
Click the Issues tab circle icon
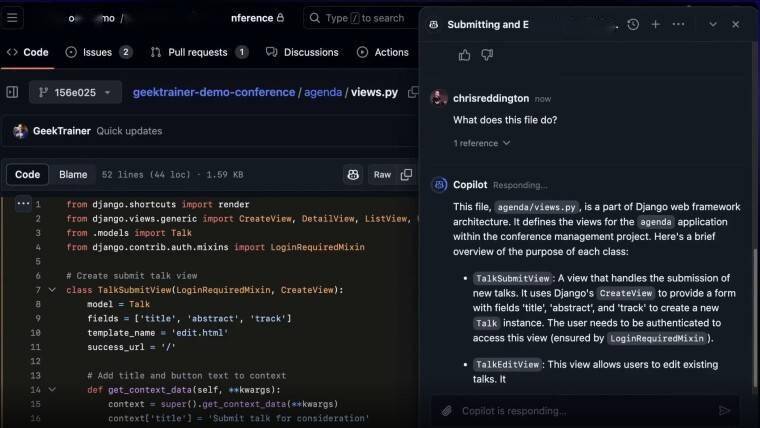pyautogui.click(x=71, y=52)
